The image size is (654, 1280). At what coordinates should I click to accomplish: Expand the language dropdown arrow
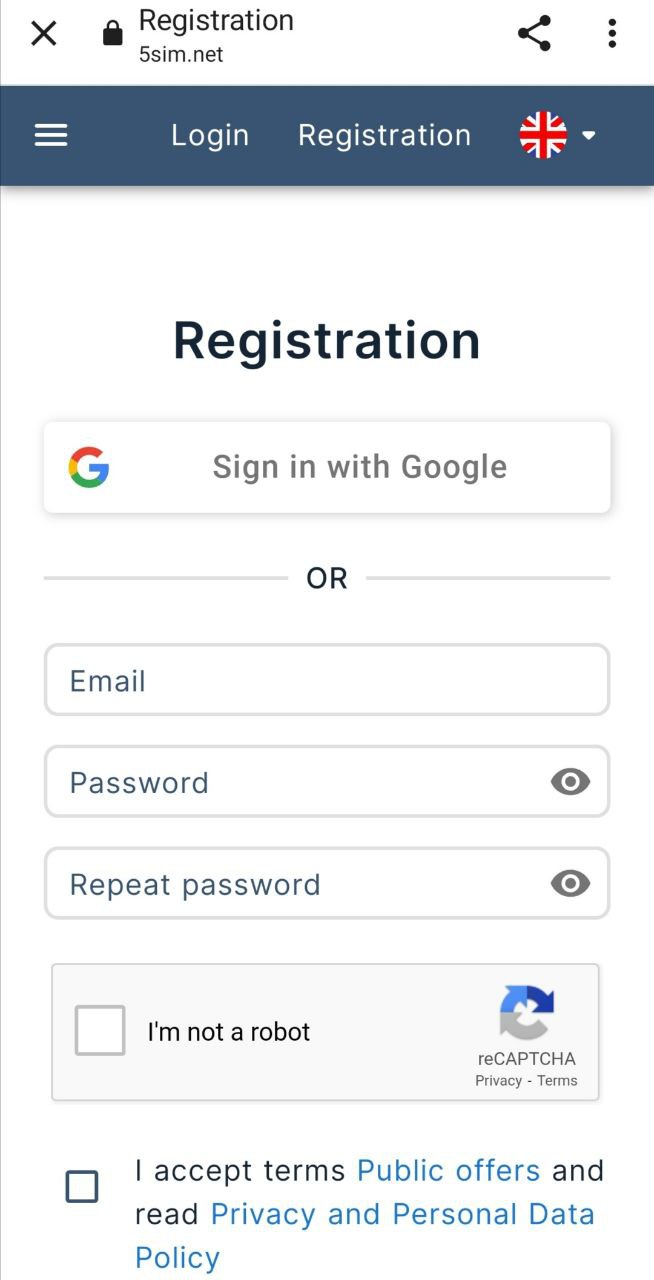[589, 136]
